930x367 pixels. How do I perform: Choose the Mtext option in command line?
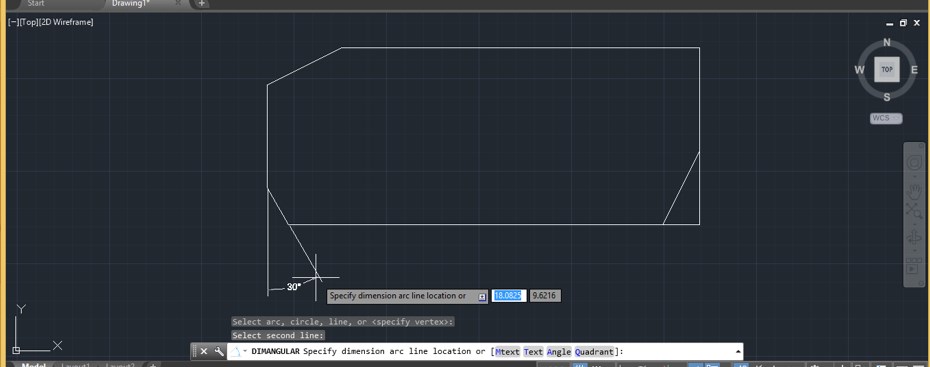(x=508, y=352)
